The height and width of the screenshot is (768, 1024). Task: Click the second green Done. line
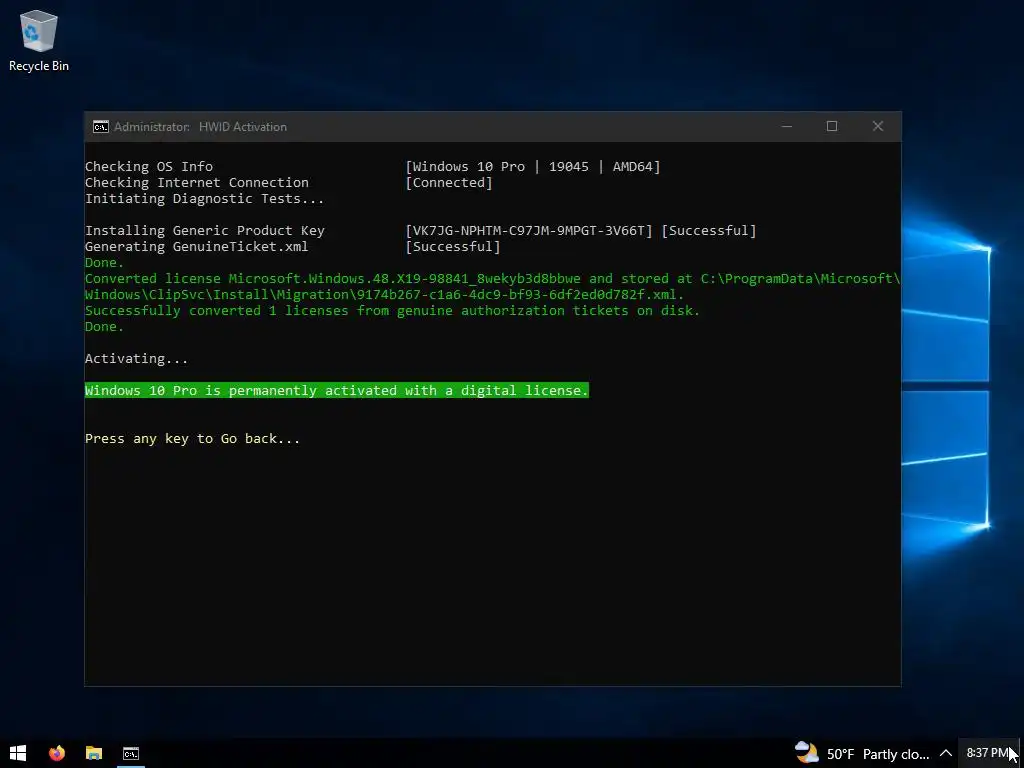click(104, 327)
